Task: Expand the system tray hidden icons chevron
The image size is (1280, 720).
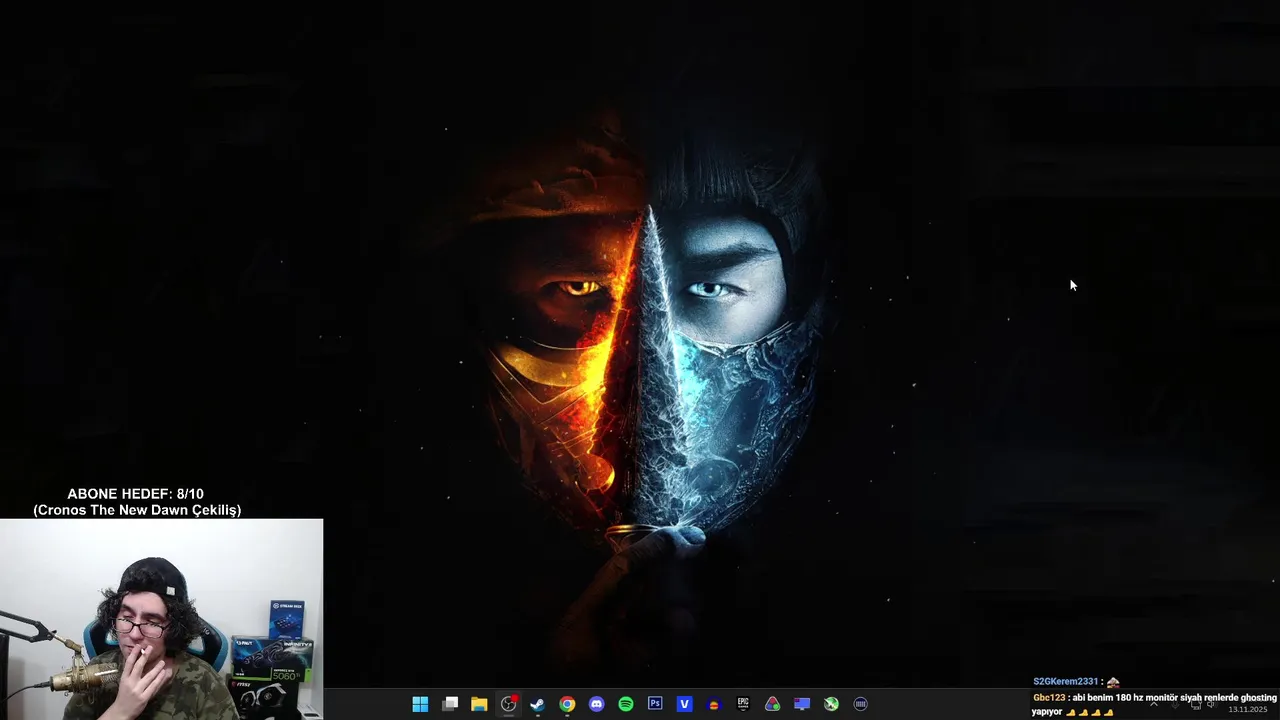Action: tap(1153, 704)
